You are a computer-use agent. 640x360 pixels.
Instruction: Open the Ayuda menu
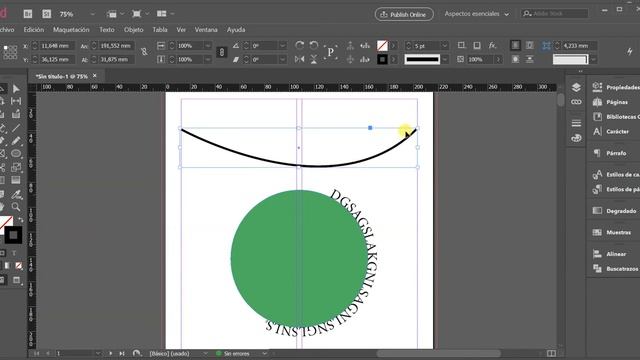click(236, 29)
